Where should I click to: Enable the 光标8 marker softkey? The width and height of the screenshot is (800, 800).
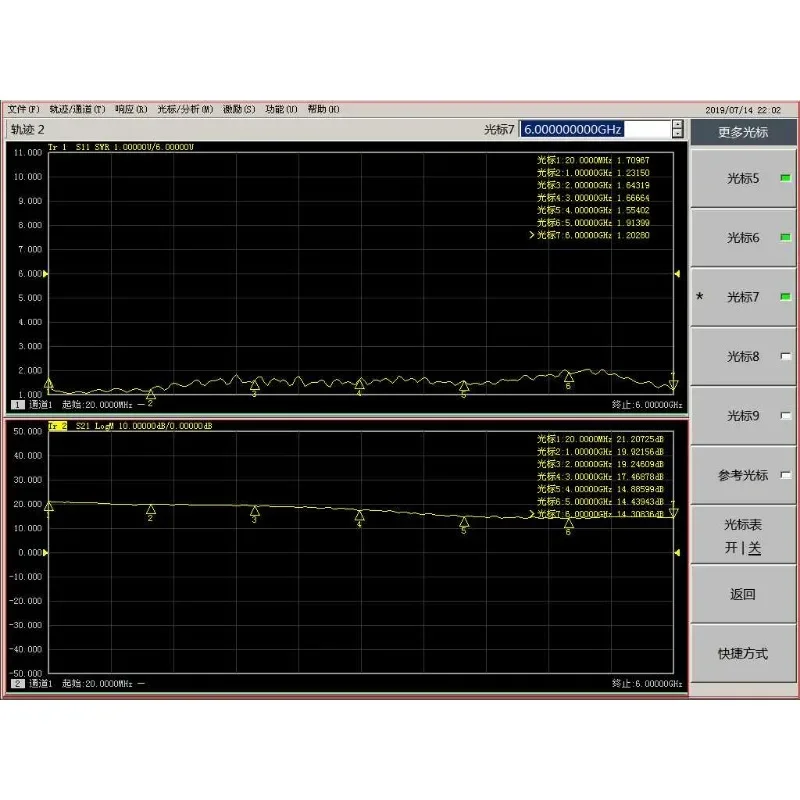pyautogui.click(x=743, y=356)
